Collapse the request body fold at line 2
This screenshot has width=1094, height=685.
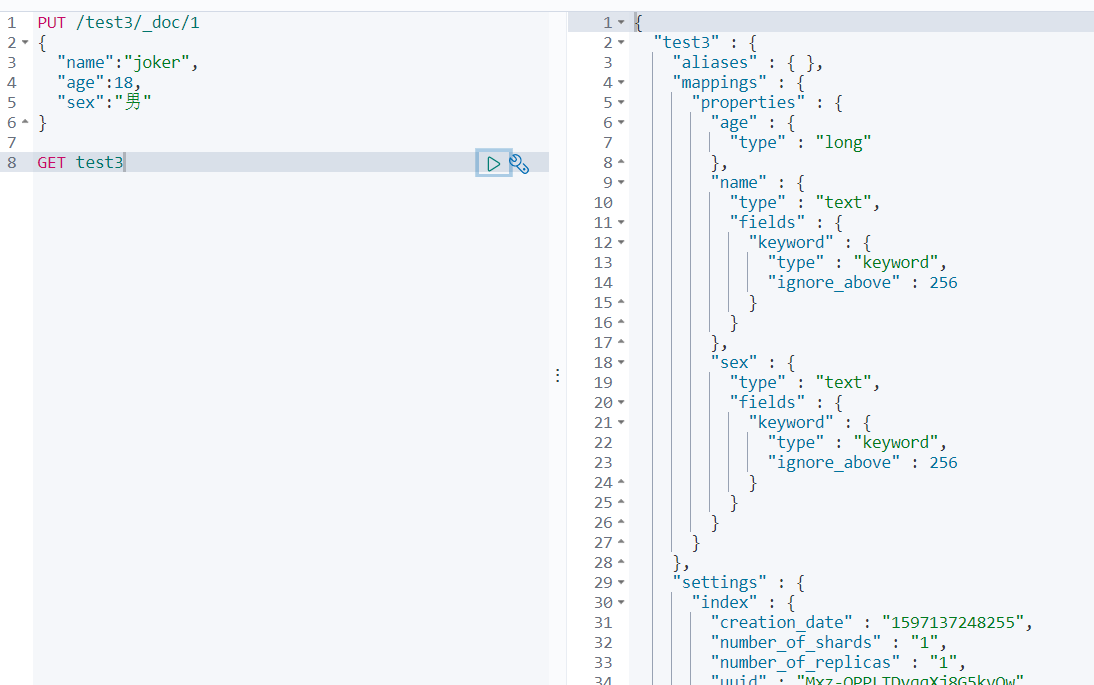click(25, 43)
